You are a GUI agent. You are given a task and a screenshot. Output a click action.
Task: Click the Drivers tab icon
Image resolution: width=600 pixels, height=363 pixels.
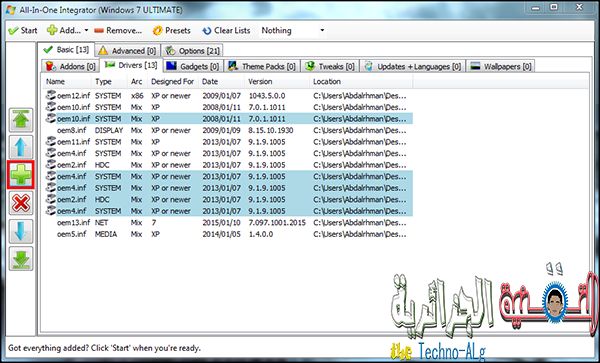[x=110, y=64]
